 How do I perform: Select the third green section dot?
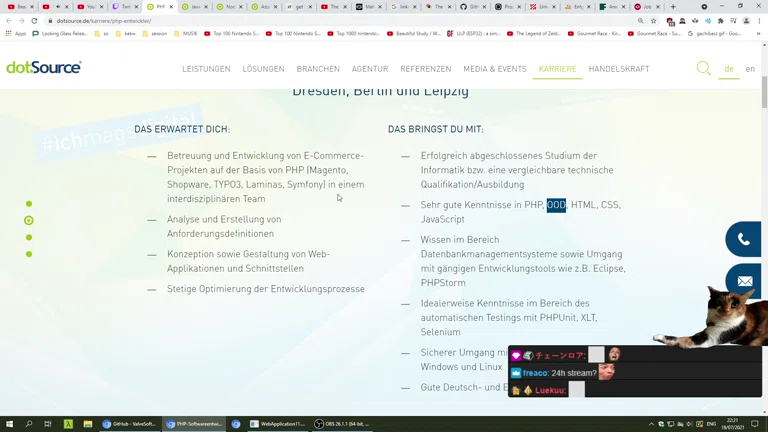(x=29, y=238)
